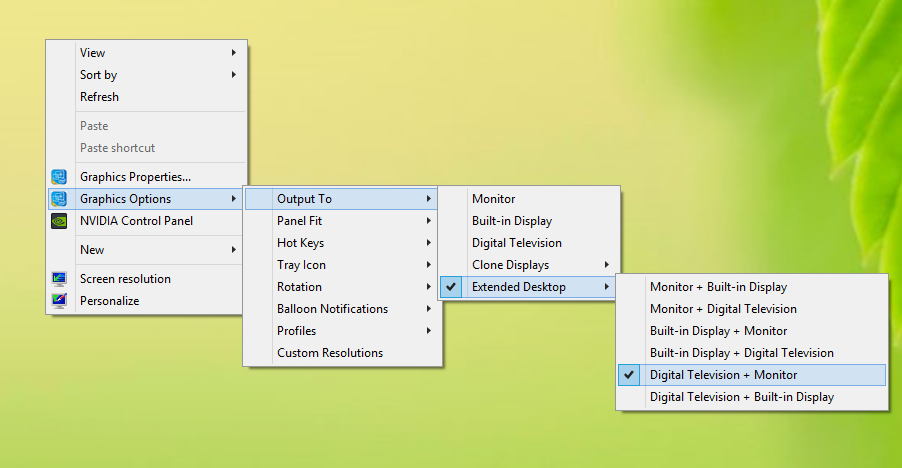
Task: Open the Sort by menu entry
Action: click(x=146, y=75)
